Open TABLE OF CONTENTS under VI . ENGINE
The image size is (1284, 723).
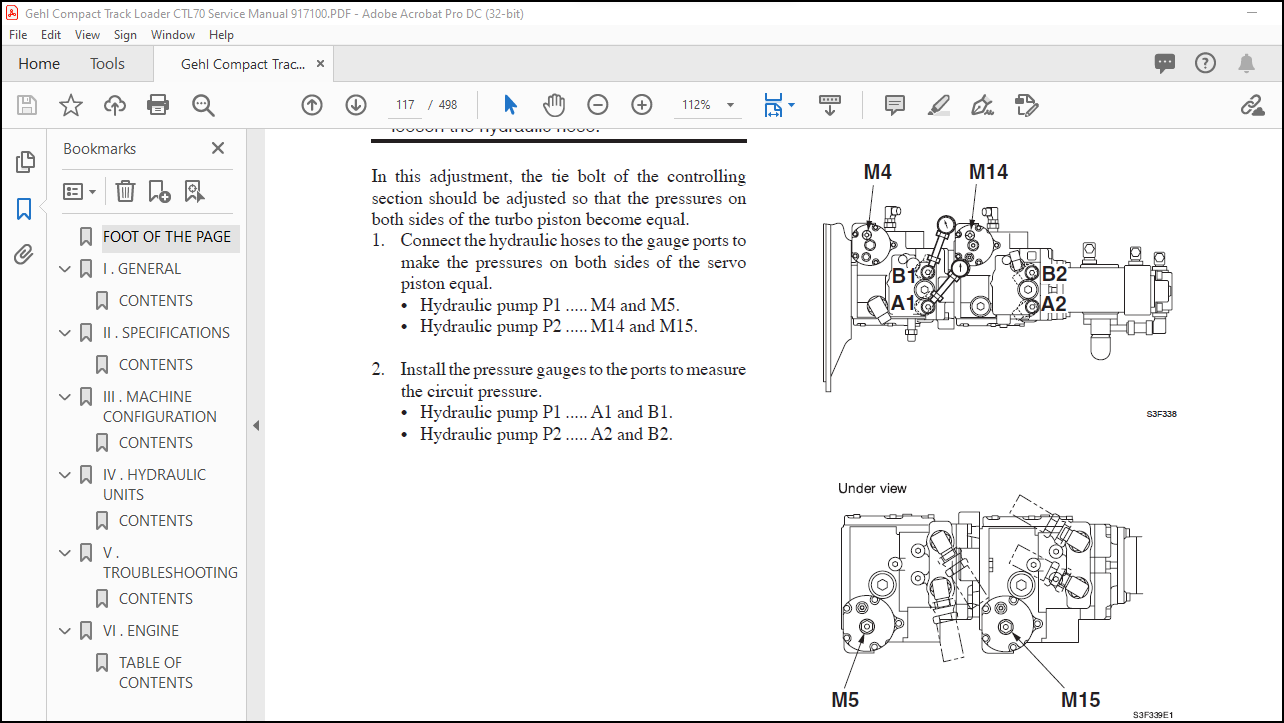coord(156,673)
